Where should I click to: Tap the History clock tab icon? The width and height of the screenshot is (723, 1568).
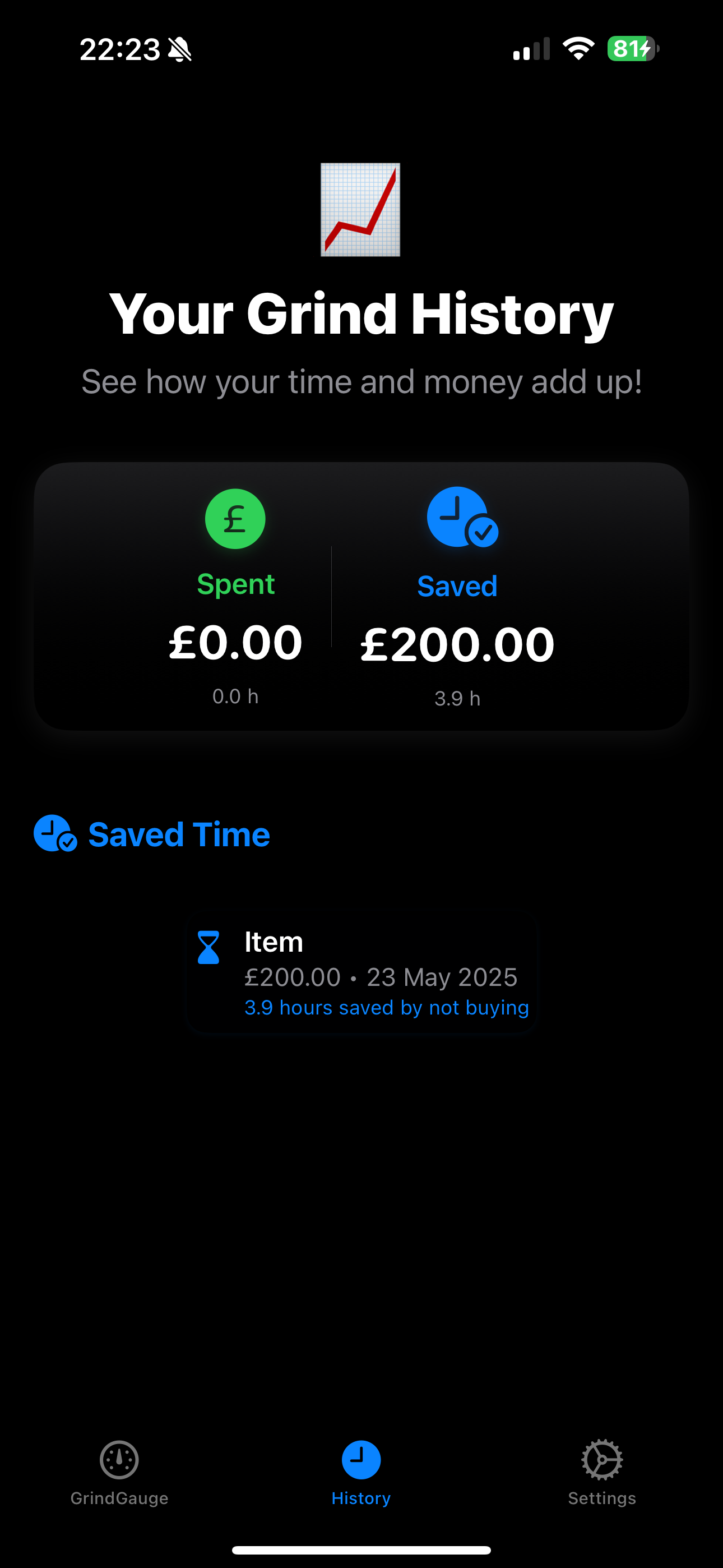[x=361, y=1460]
